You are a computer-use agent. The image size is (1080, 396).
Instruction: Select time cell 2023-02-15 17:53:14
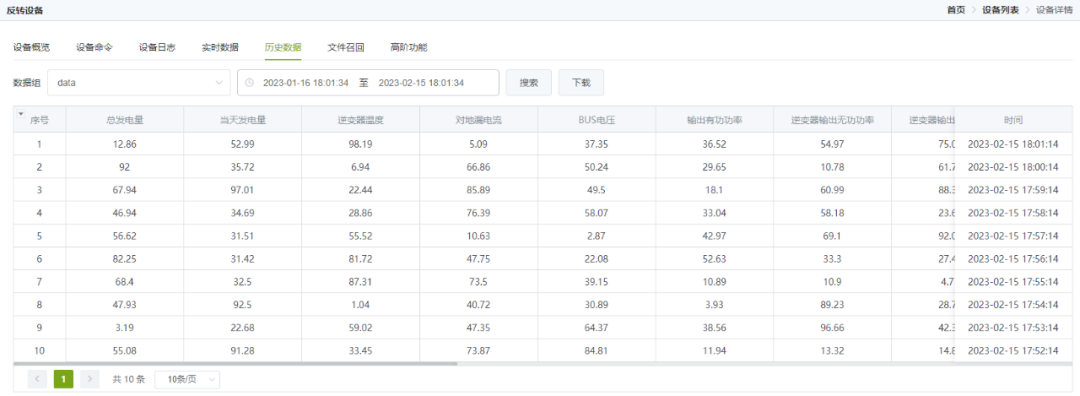tap(1013, 327)
